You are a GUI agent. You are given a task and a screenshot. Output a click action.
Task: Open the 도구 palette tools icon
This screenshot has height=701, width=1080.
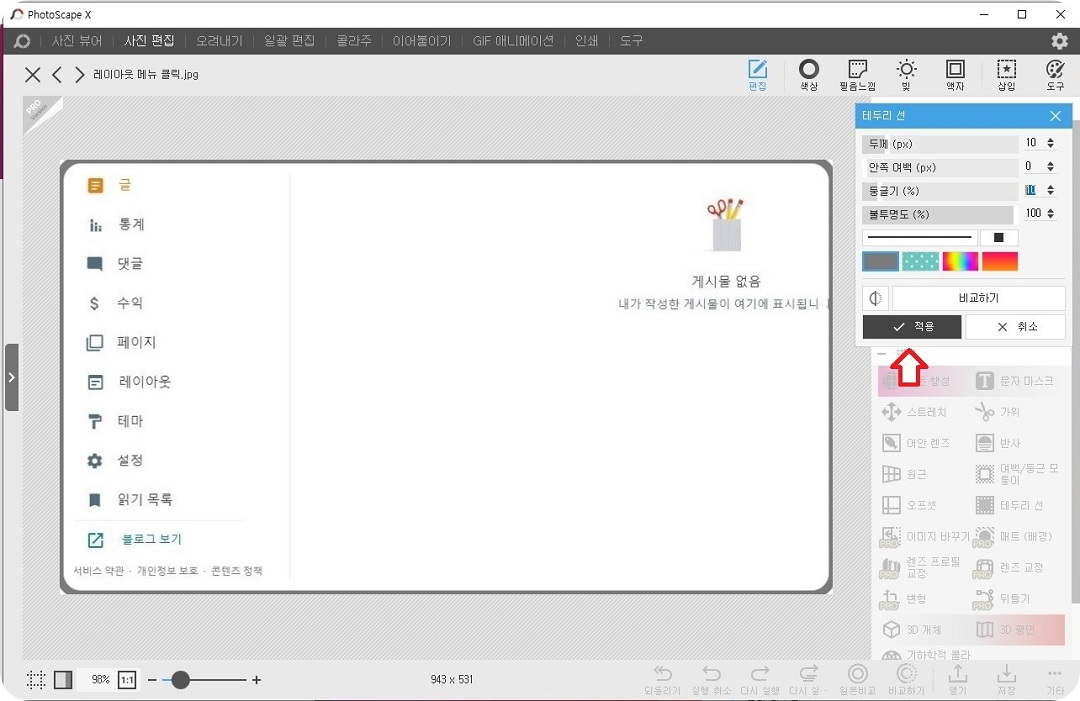(1055, 74)
